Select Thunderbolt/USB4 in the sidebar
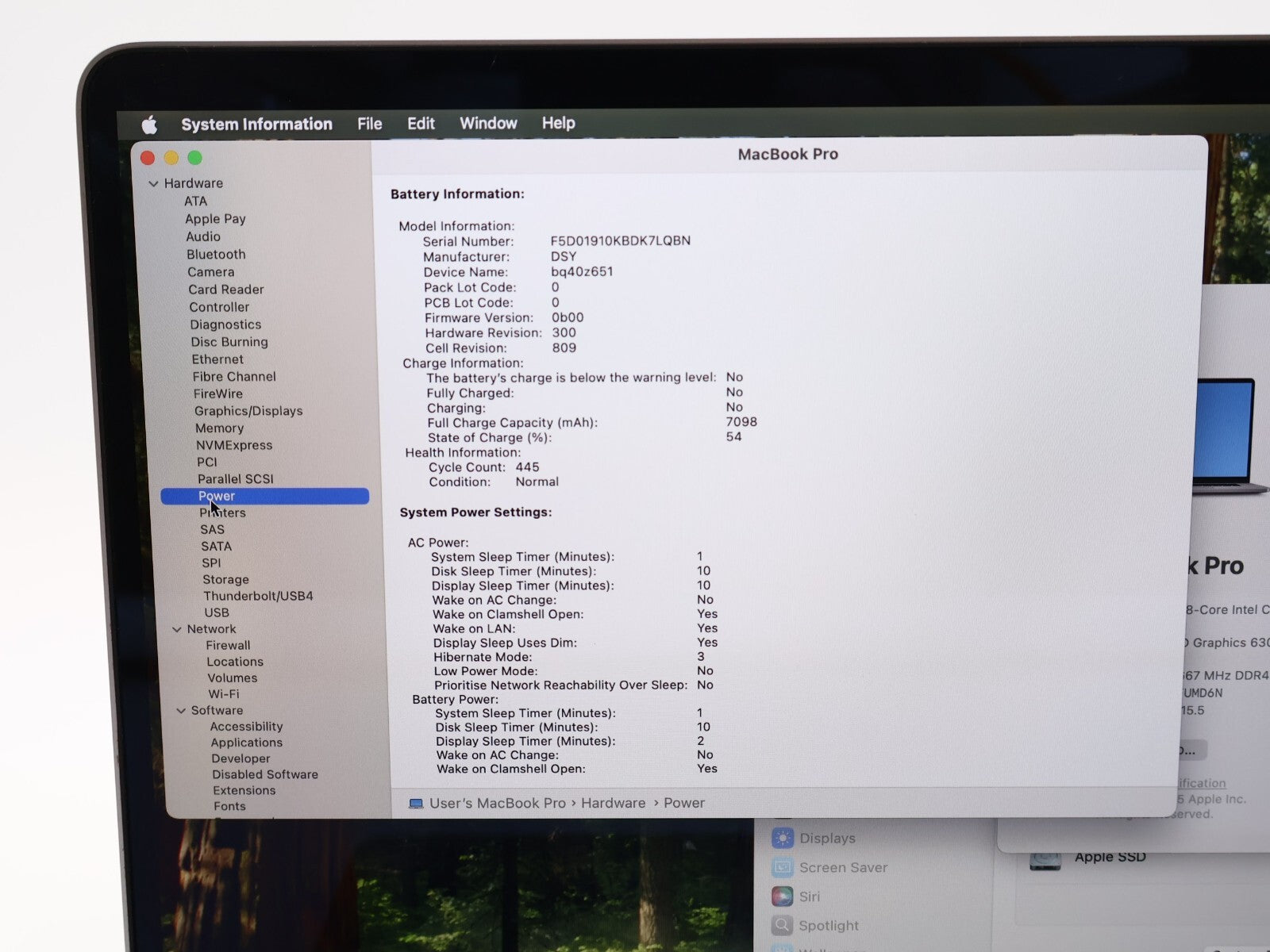The image size is (1270, 952). coord(258,596)
